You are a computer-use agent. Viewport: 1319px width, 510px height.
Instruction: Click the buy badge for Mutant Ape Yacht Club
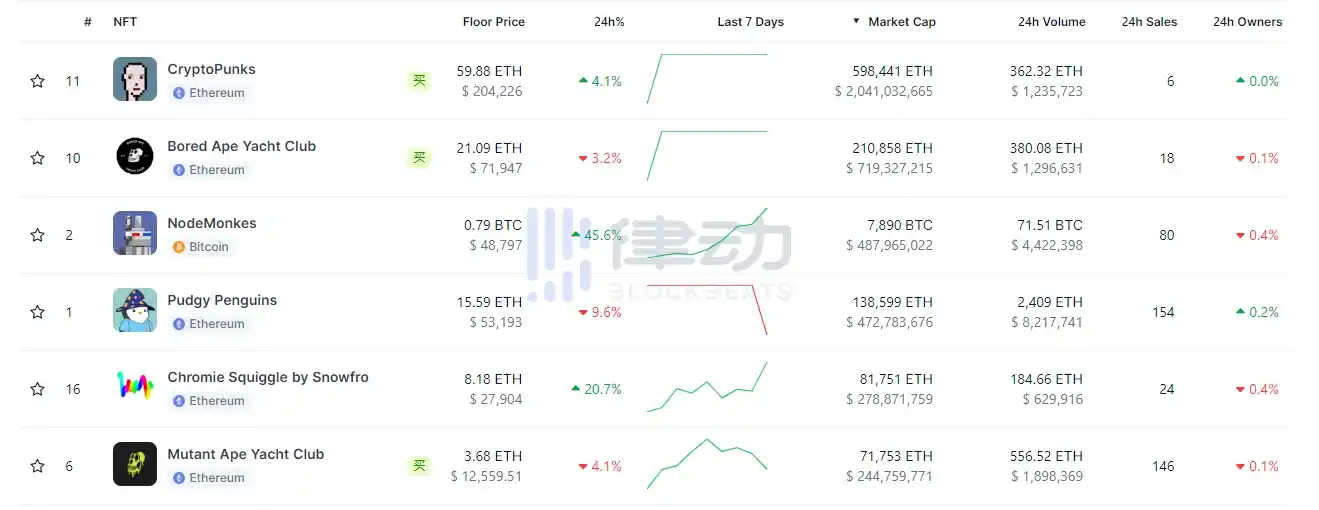(x=420, y=466)
